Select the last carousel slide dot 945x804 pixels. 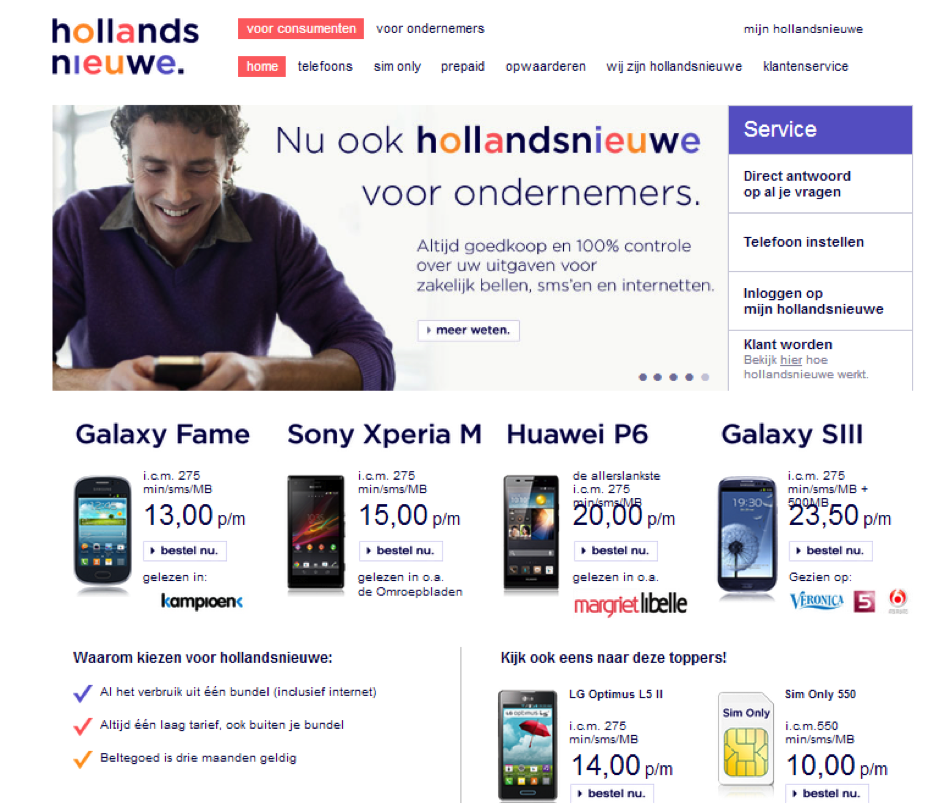(x=705, y=377)
